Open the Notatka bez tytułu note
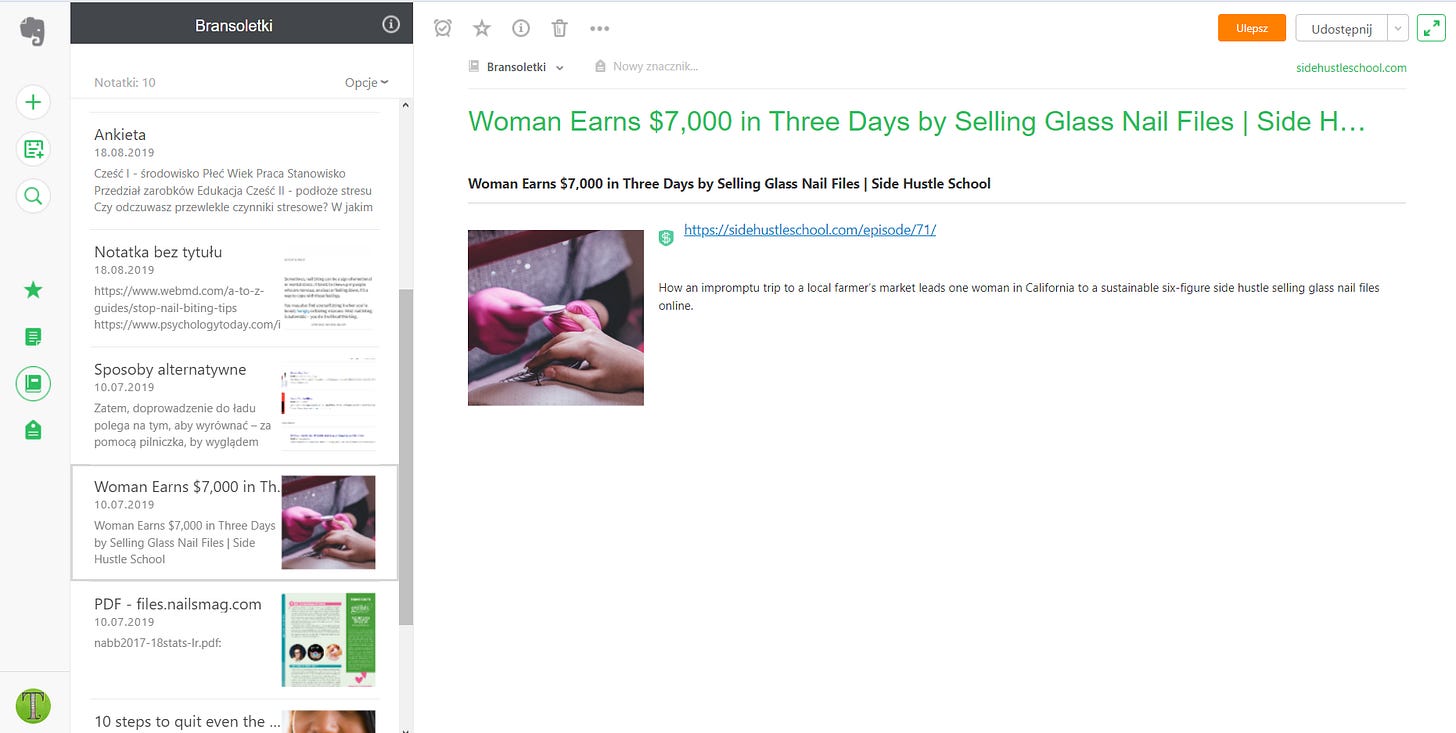 pos(235,288)
